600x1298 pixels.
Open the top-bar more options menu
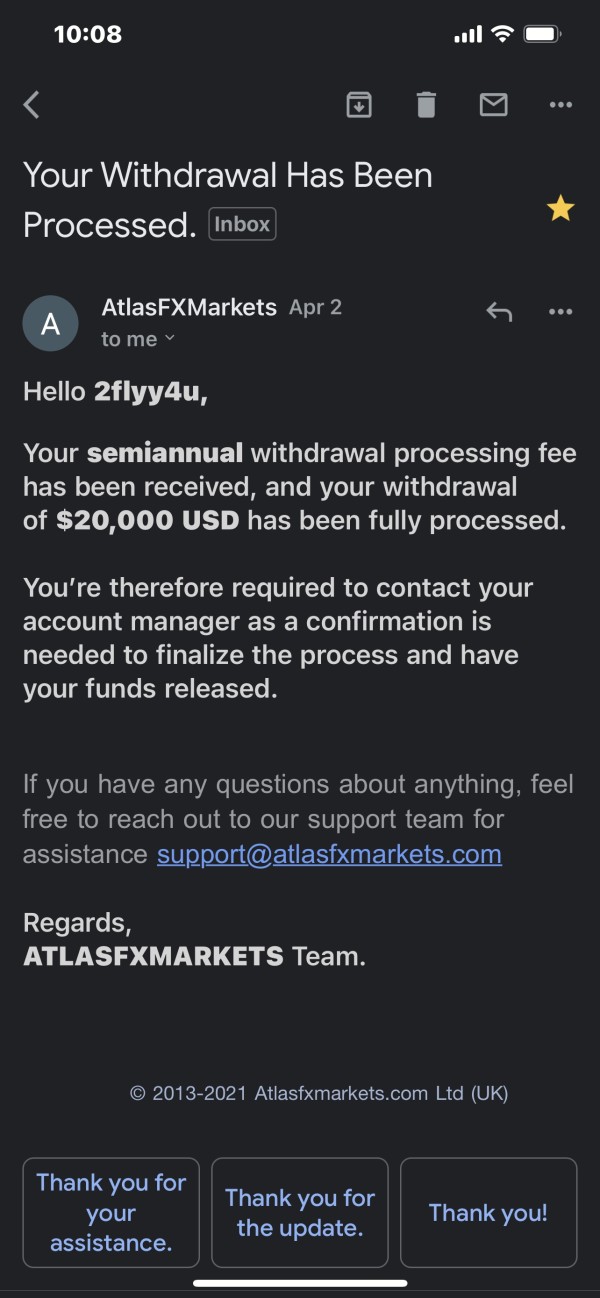[x=561, y=104]
